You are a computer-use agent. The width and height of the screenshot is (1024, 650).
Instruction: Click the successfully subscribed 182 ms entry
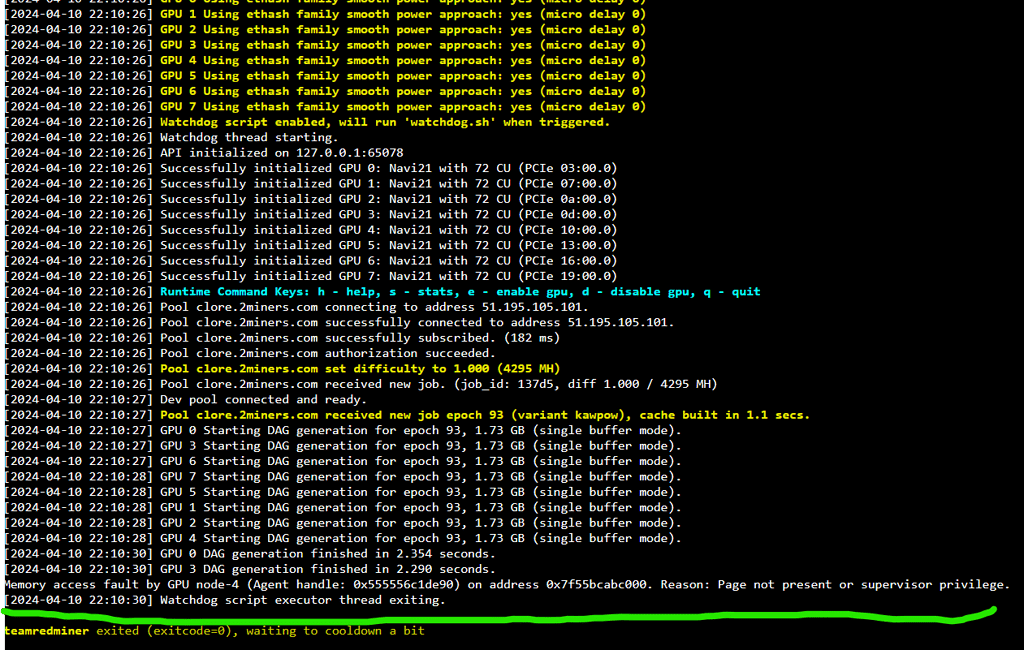click(x=360, y=337)
